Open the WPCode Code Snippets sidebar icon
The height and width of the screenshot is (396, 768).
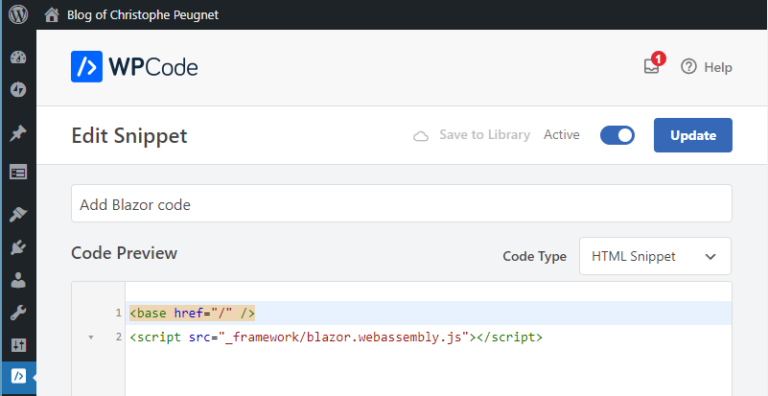click(x=18, y=376)
